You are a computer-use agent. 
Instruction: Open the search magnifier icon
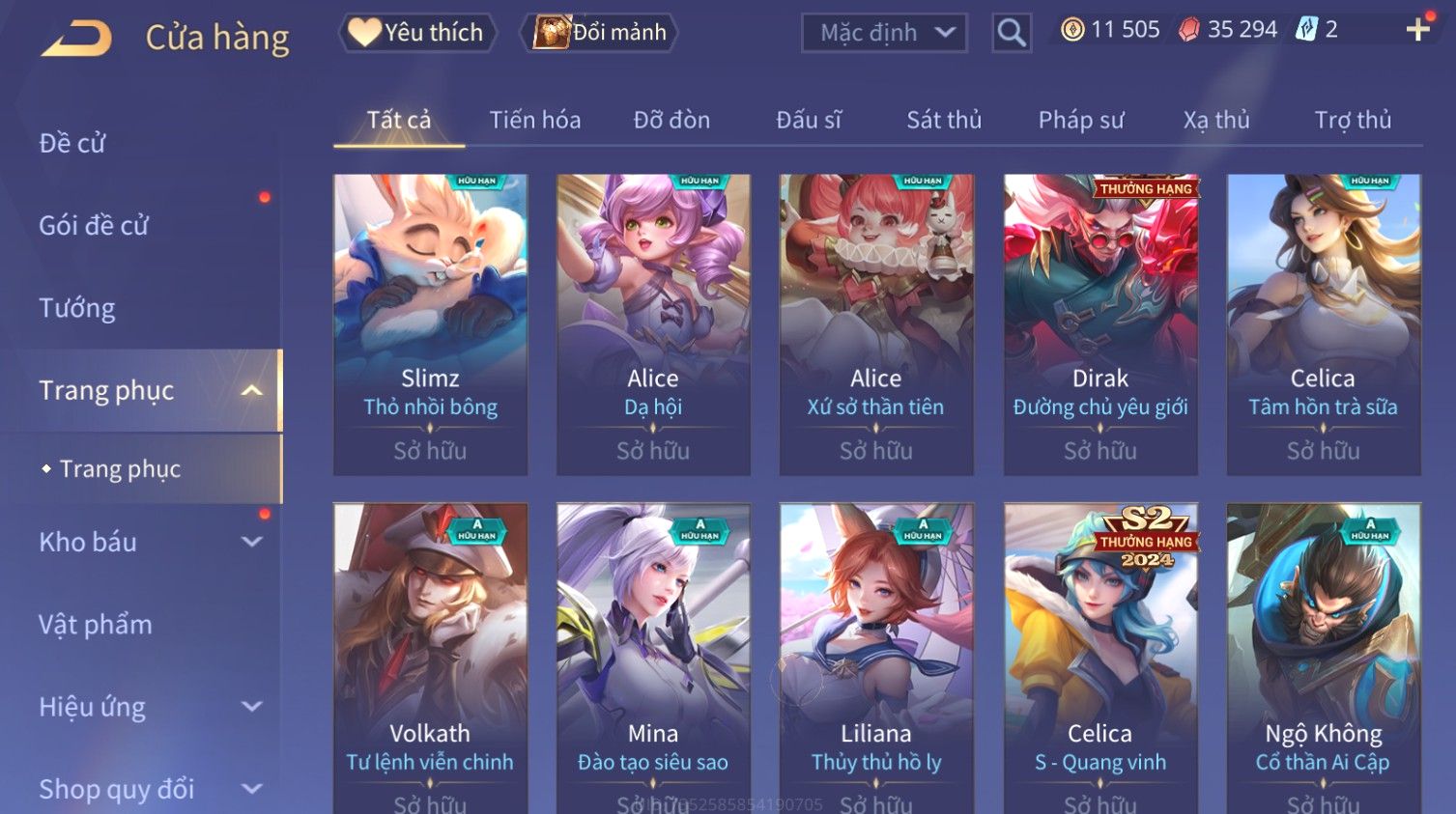pos(1012,33)
